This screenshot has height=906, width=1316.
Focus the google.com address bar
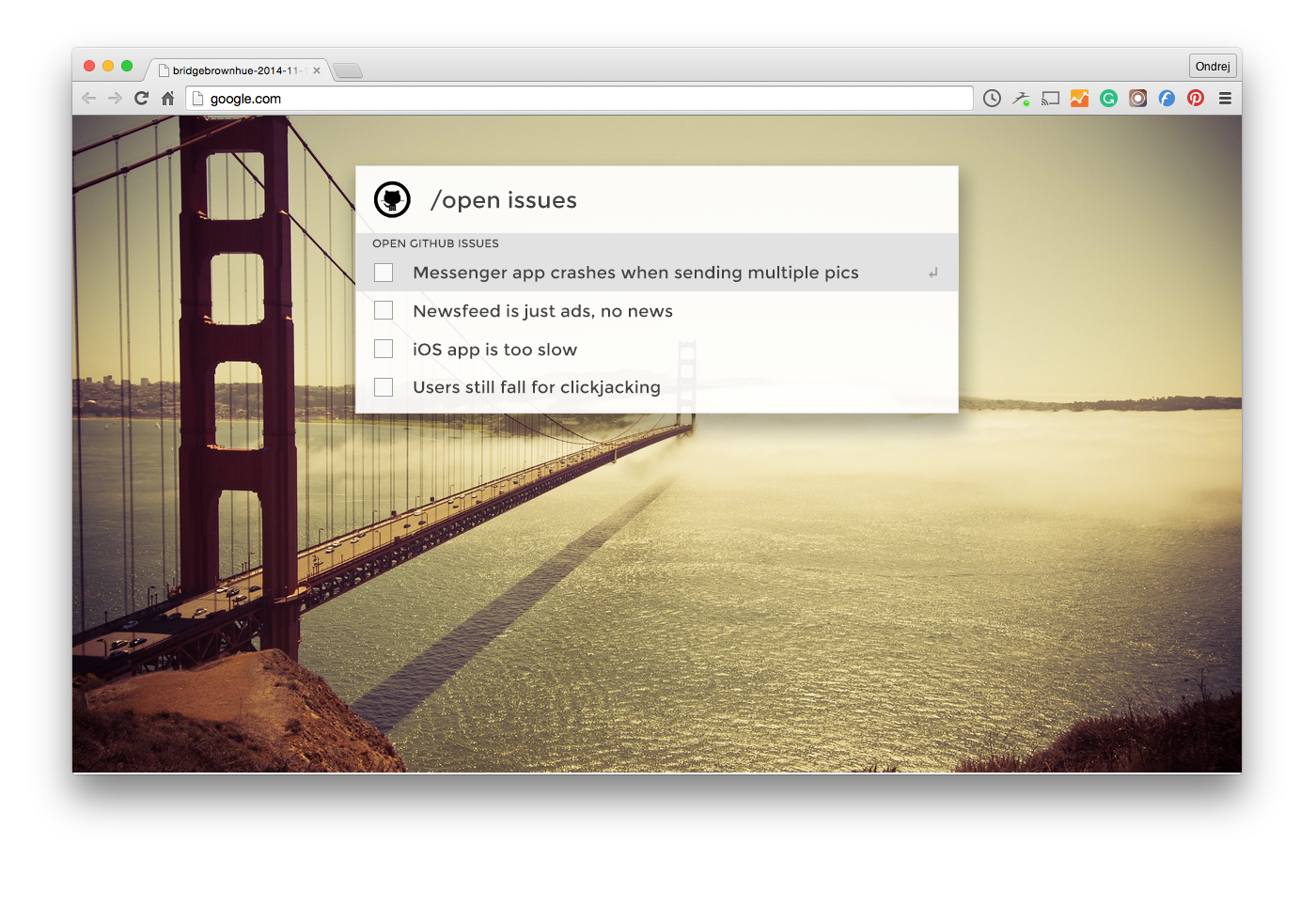pos(583,99)
